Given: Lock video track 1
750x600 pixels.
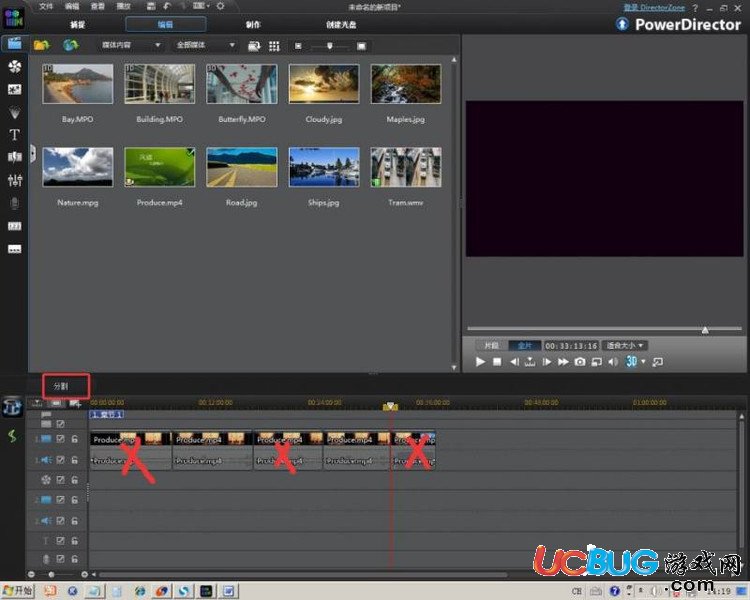Looking at the screenshot, I should (75, 439).
